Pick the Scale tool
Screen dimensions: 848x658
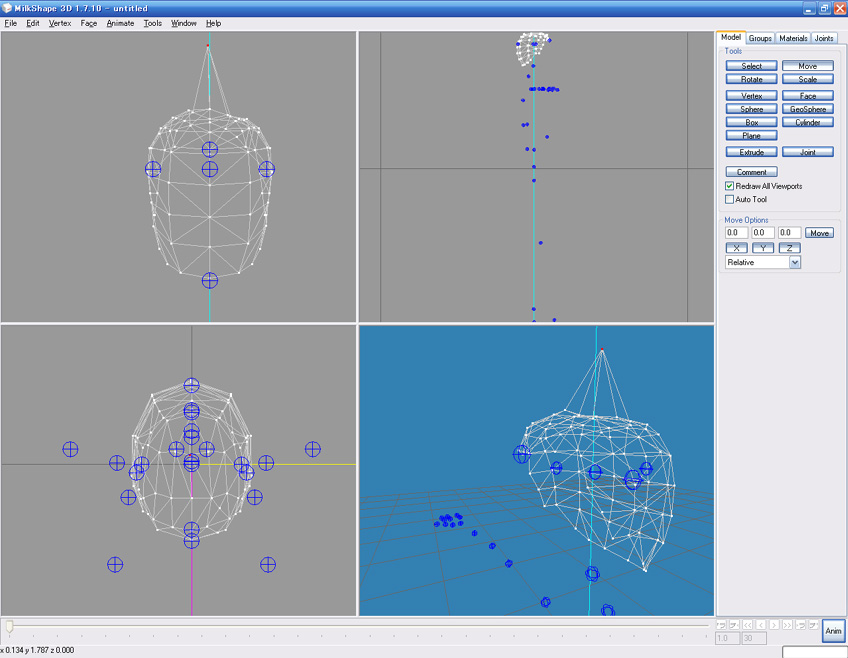807,79
